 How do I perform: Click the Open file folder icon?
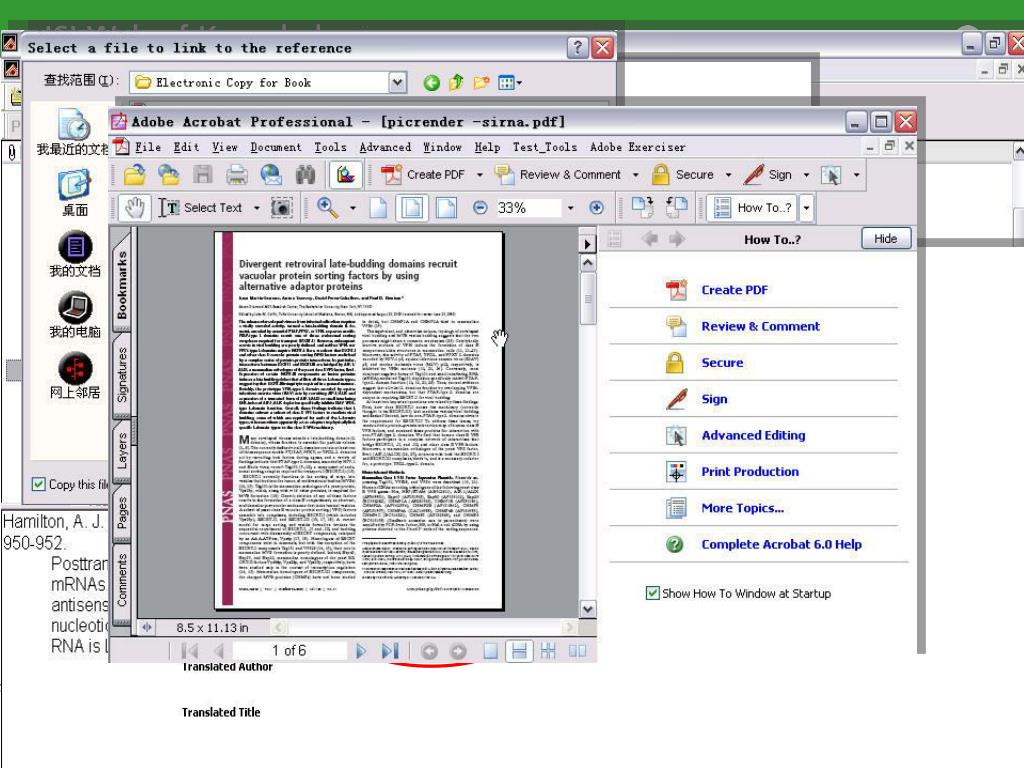(x=135, y=174)
